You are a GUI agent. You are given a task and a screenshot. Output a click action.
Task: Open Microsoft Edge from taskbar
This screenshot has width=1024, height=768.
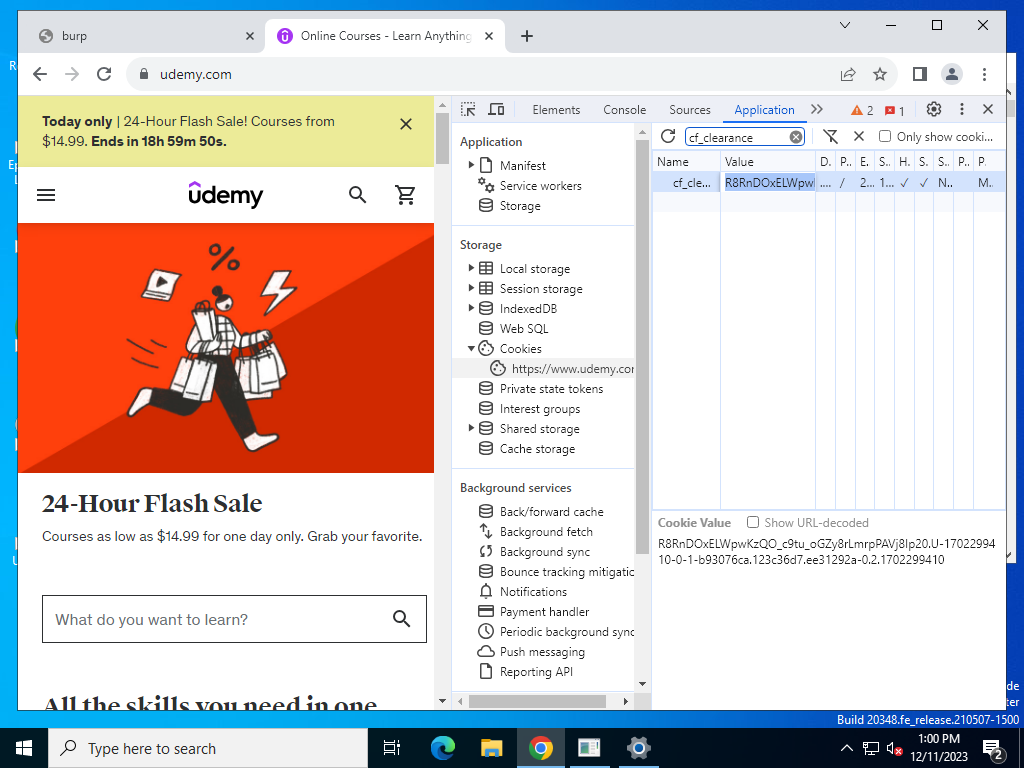pyautogui.click(x=442, y=748)
